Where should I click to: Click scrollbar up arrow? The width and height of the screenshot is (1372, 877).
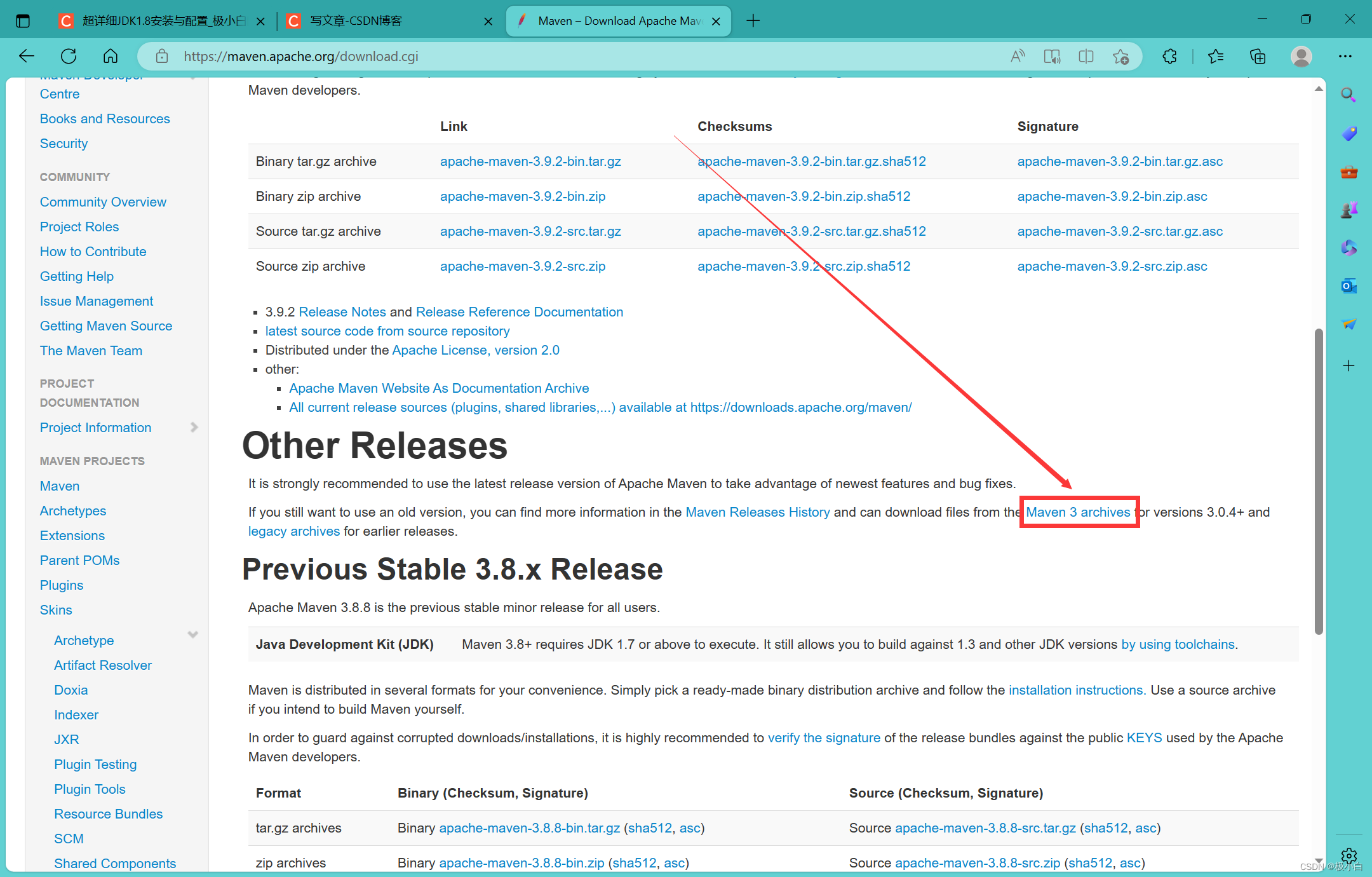click(x=1319, y=88)
